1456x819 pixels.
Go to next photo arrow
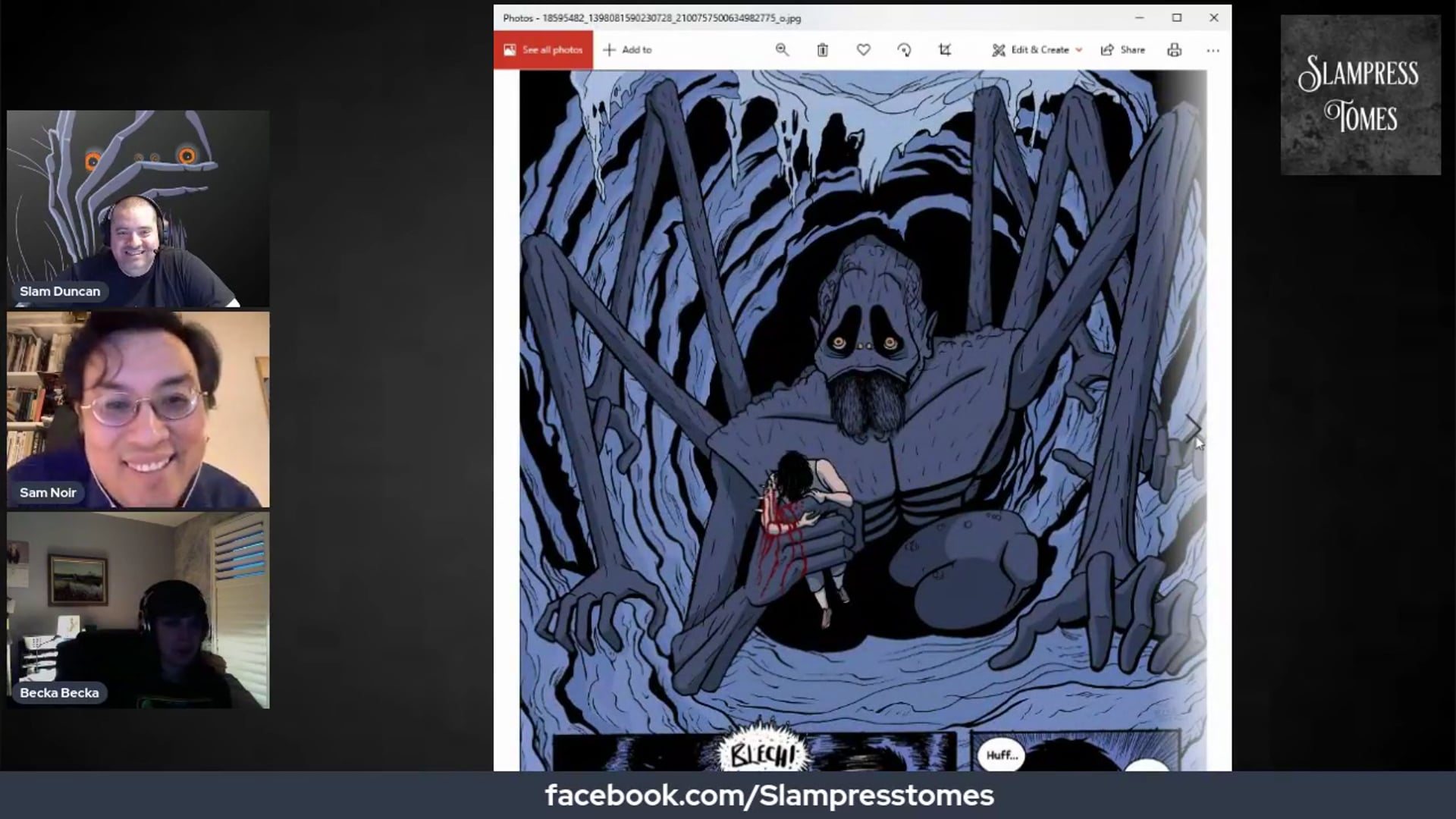(1193, 428)
